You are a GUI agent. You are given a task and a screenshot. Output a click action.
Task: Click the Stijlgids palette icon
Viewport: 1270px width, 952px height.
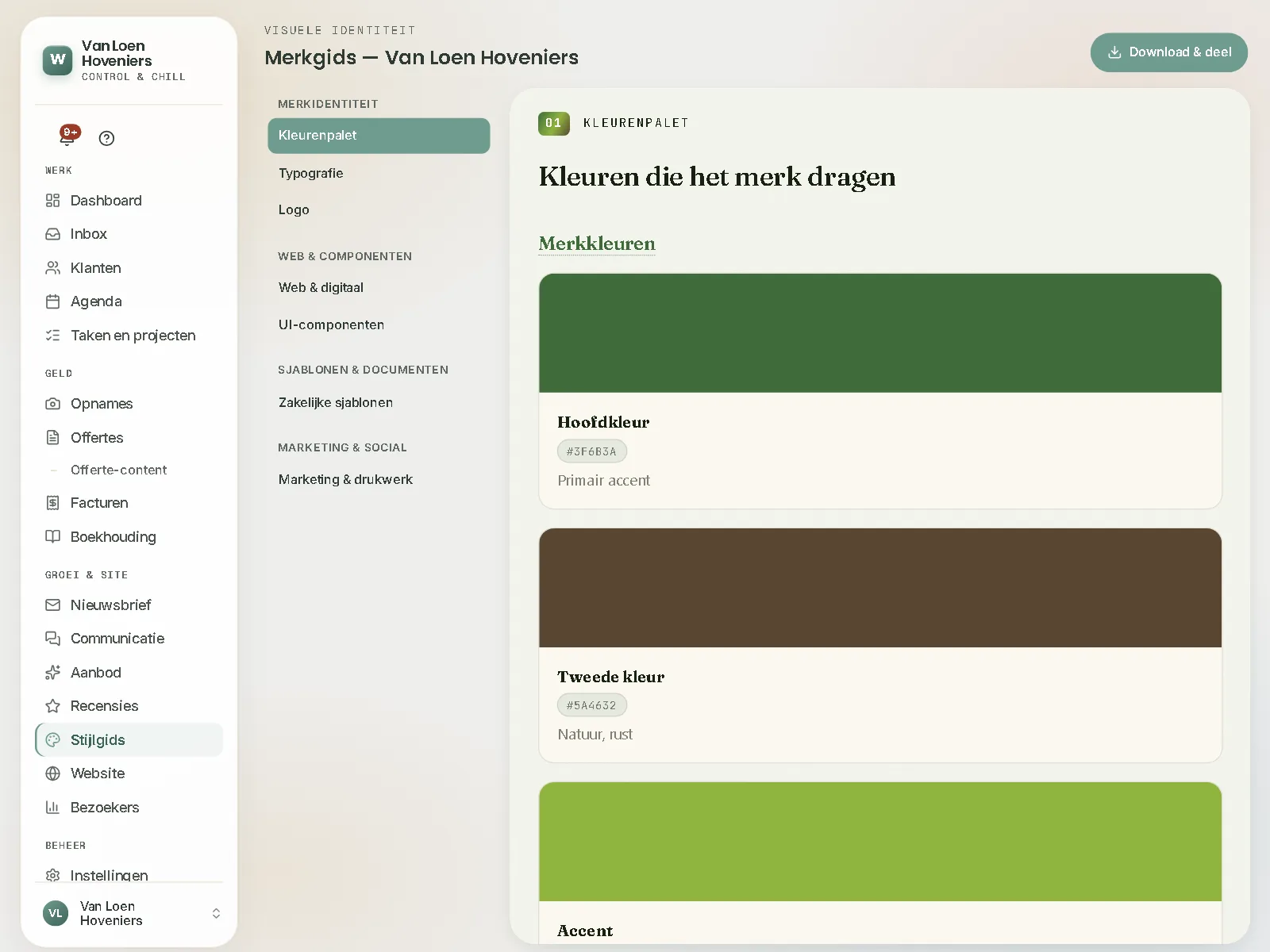(52, 740)
